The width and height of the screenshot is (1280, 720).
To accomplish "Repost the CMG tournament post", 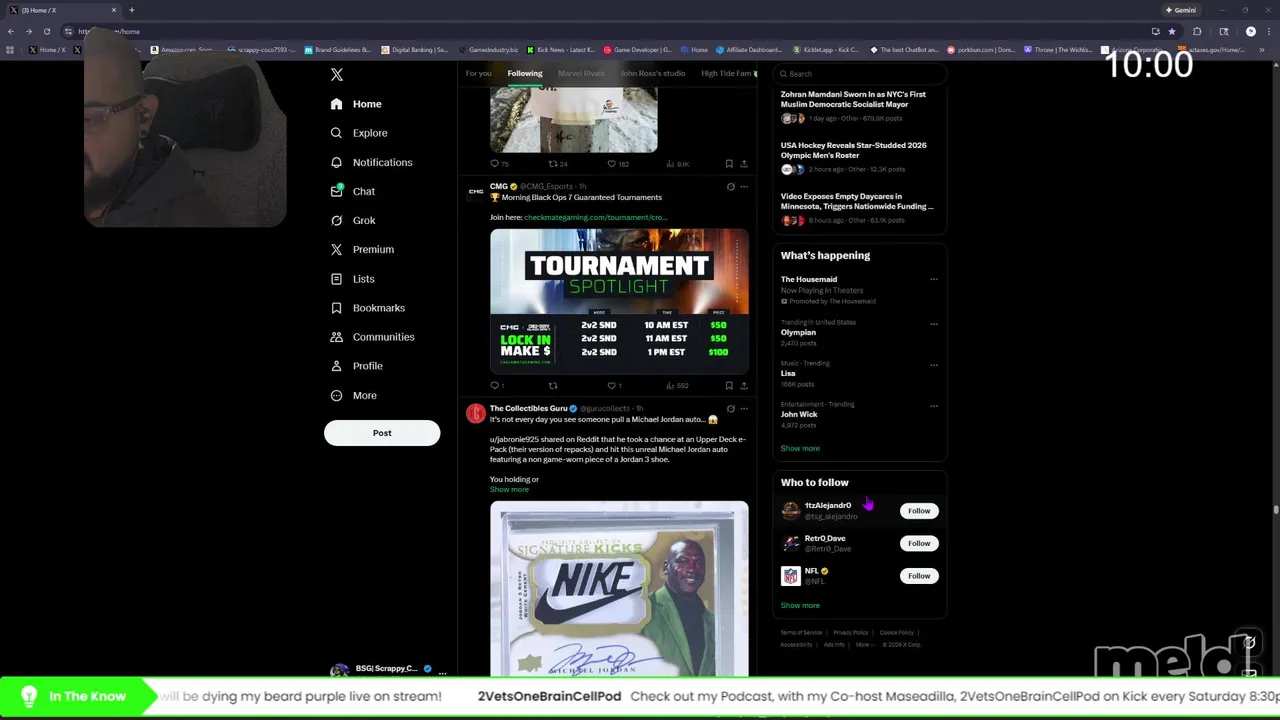I will tap(552, 385).
